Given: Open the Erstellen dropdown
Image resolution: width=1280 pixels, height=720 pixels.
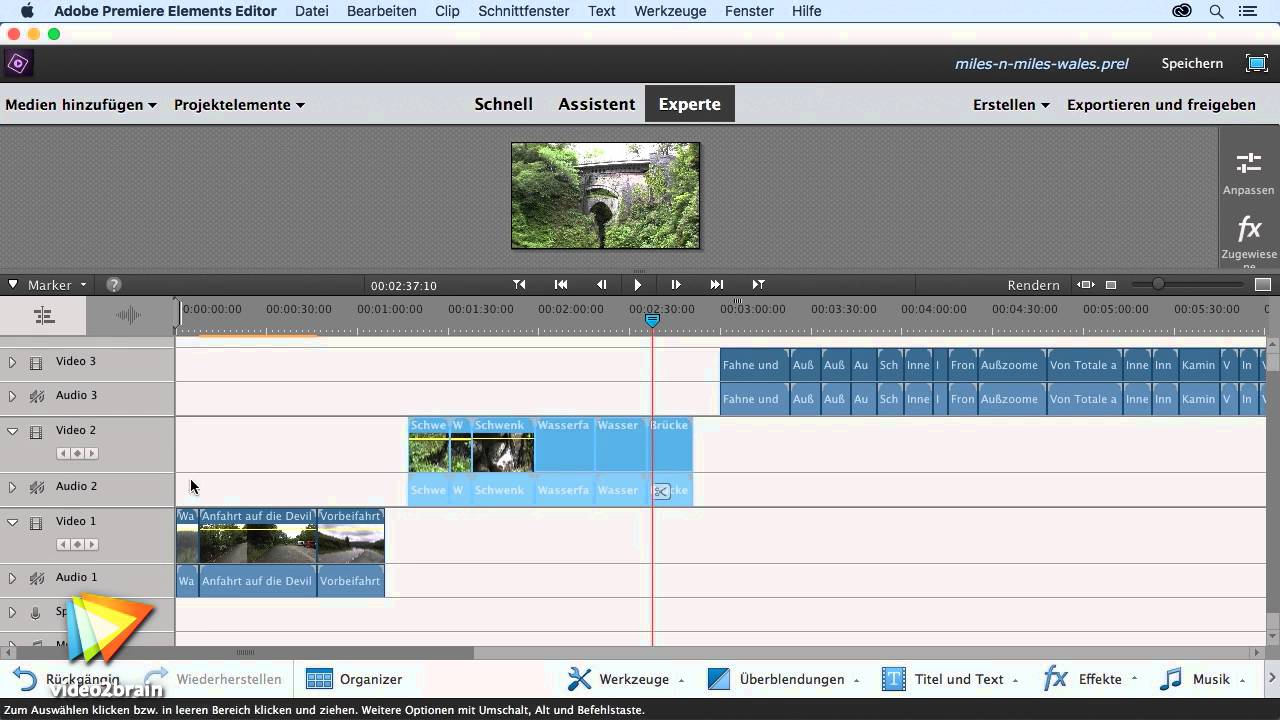Looking at the screenshot, I should tap(1011, 104).
